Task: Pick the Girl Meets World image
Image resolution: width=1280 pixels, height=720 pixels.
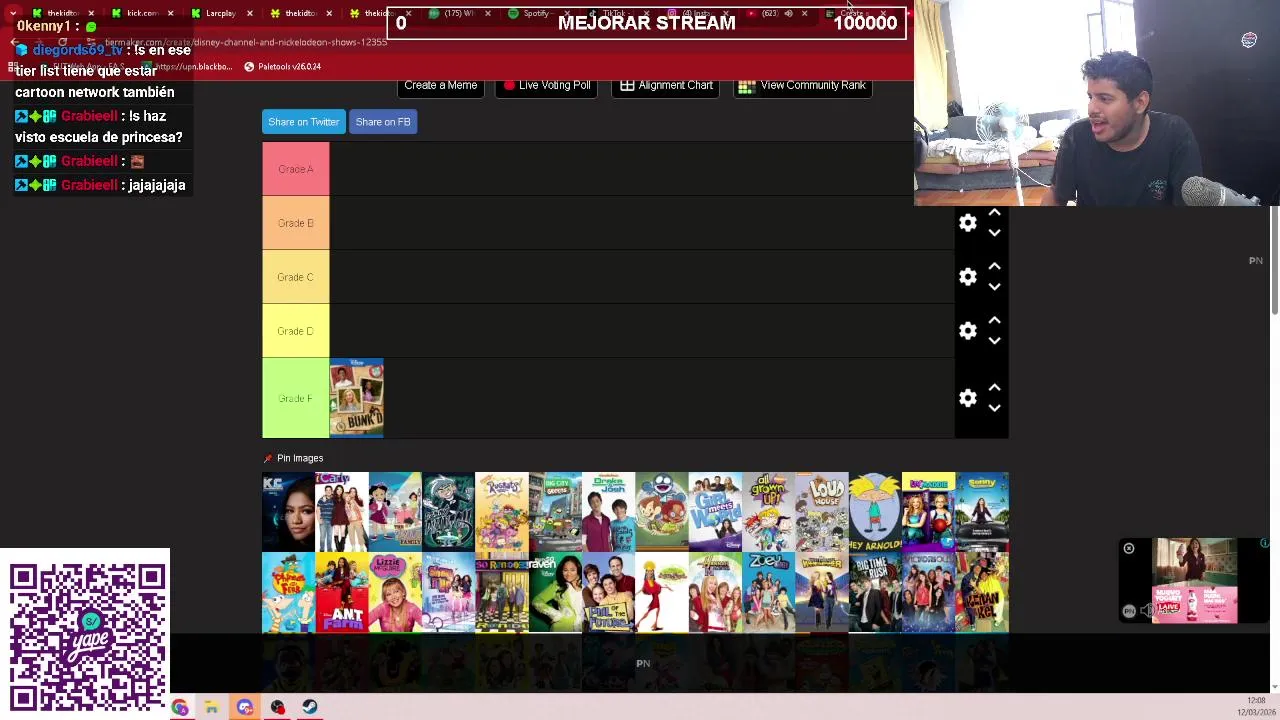Action: pyautogui.click(x=715, y=512)
